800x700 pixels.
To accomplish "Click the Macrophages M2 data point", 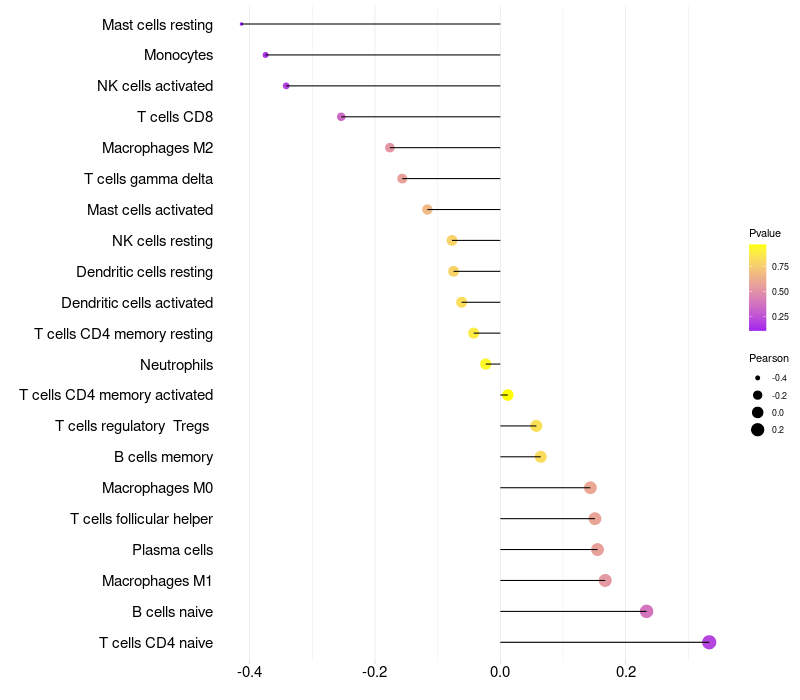I will (390, 148).
